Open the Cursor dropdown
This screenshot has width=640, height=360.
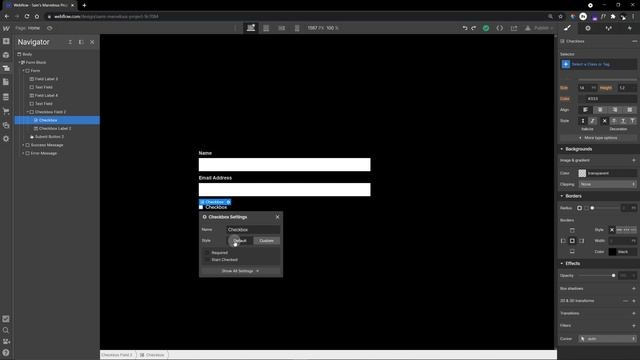tap(607, 339)
